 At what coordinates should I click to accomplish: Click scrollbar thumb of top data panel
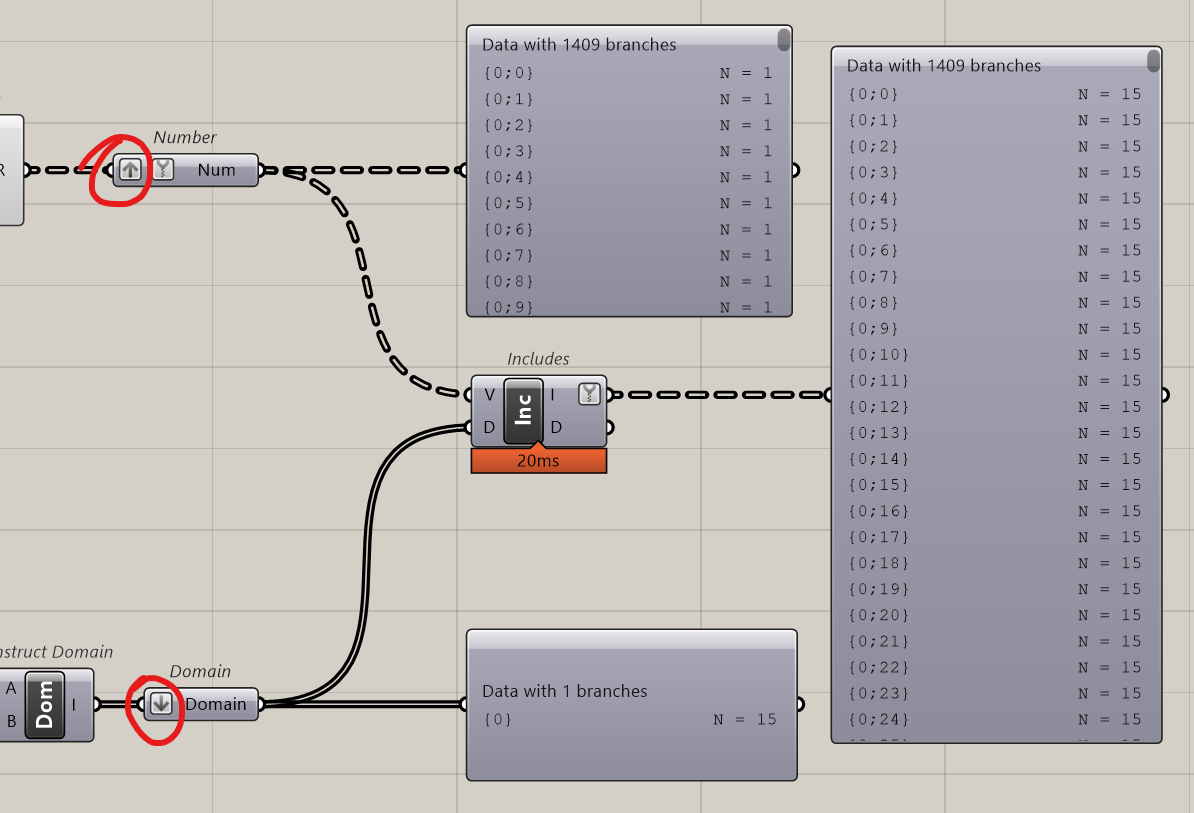click(x=784, y=40)
